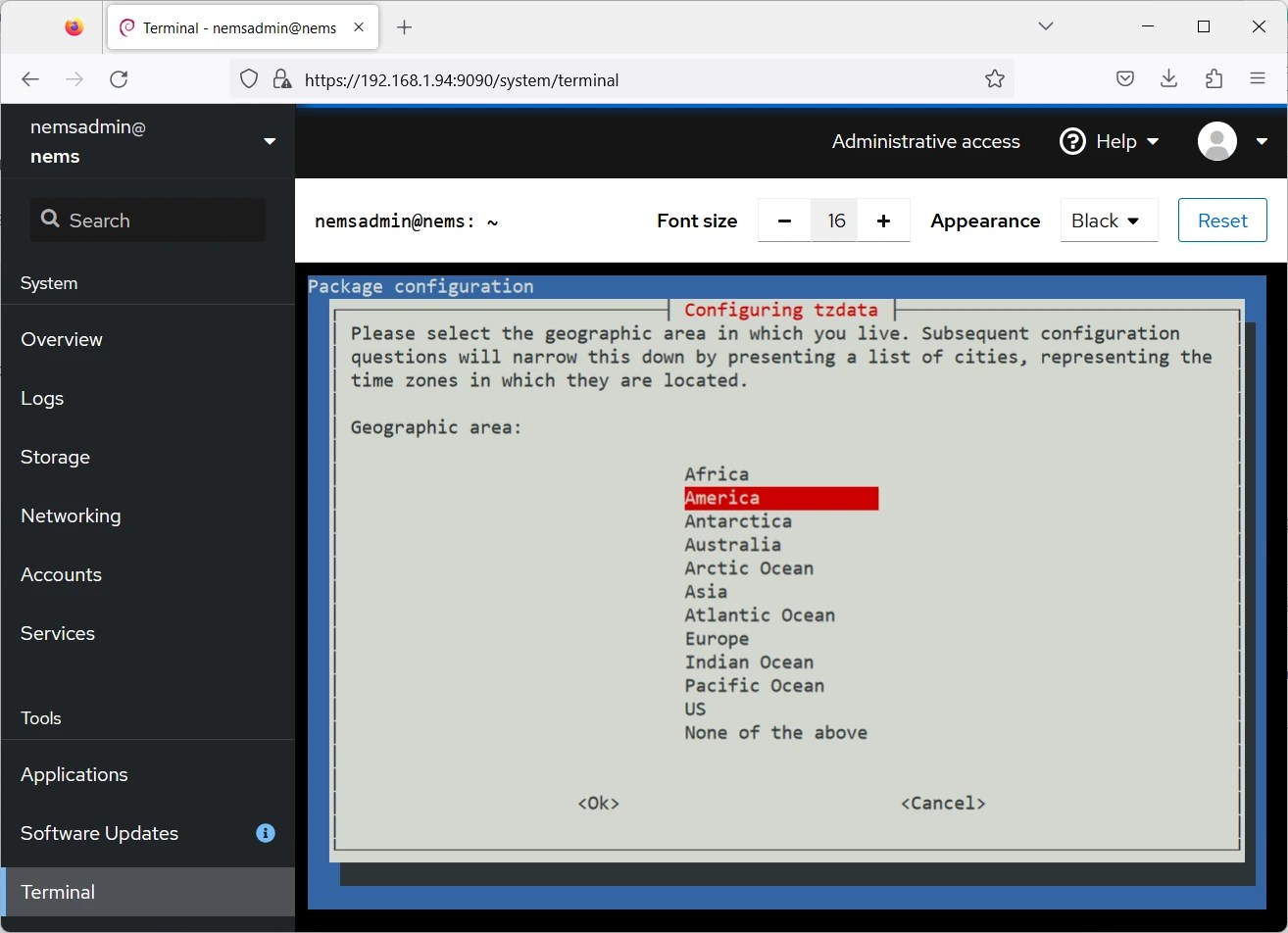Click the Save to Pocket icon
The width and height of the screenshot is (1288, 933).
(1124, 77)
